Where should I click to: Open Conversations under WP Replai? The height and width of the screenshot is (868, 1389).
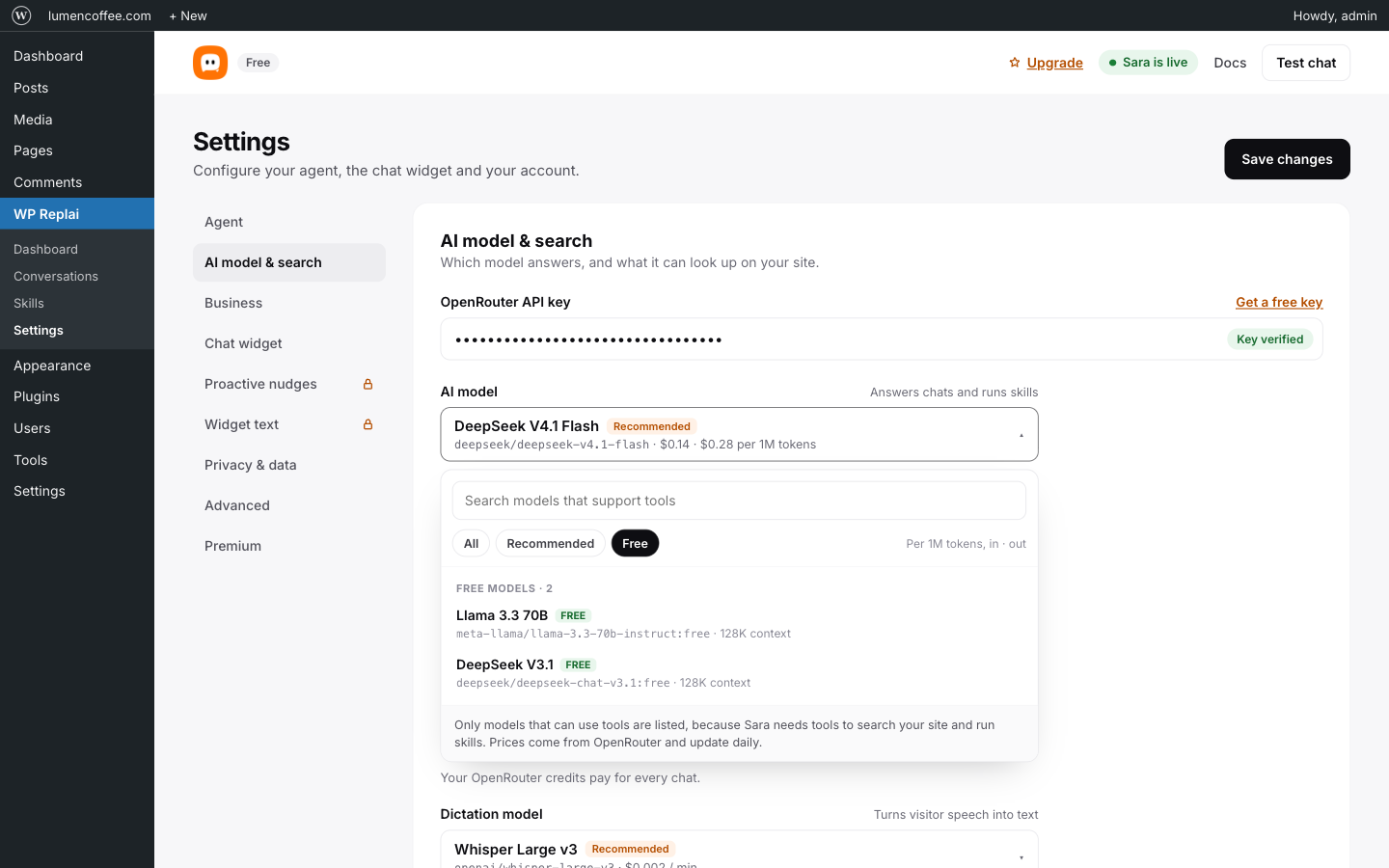point(77,276)
